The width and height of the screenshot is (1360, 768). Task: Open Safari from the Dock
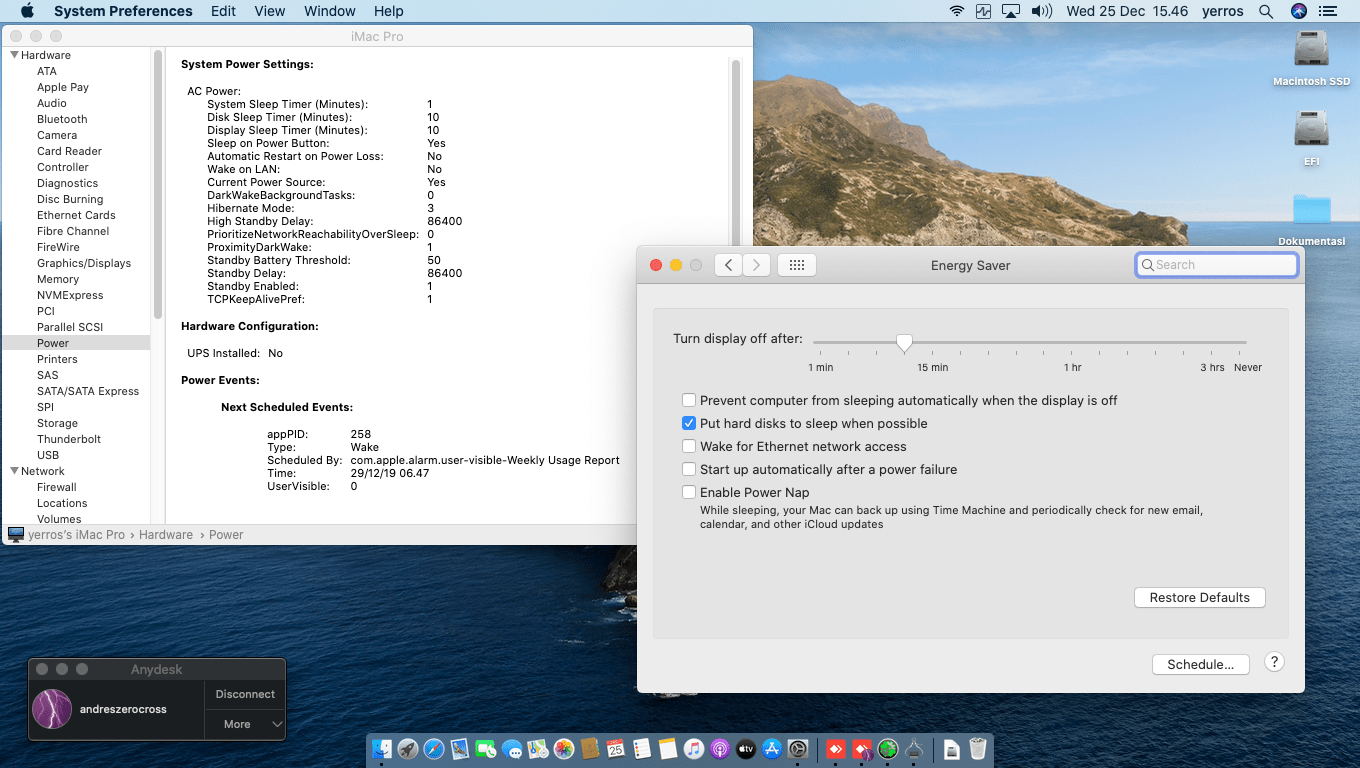pyautogui.click(x=433, y=748)
